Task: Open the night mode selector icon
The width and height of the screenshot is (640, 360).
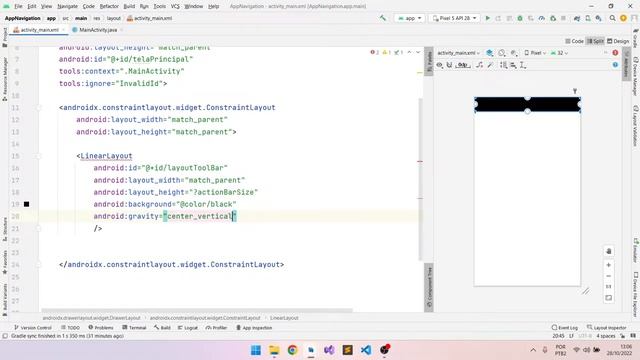Action: click(x=514, y=53)
